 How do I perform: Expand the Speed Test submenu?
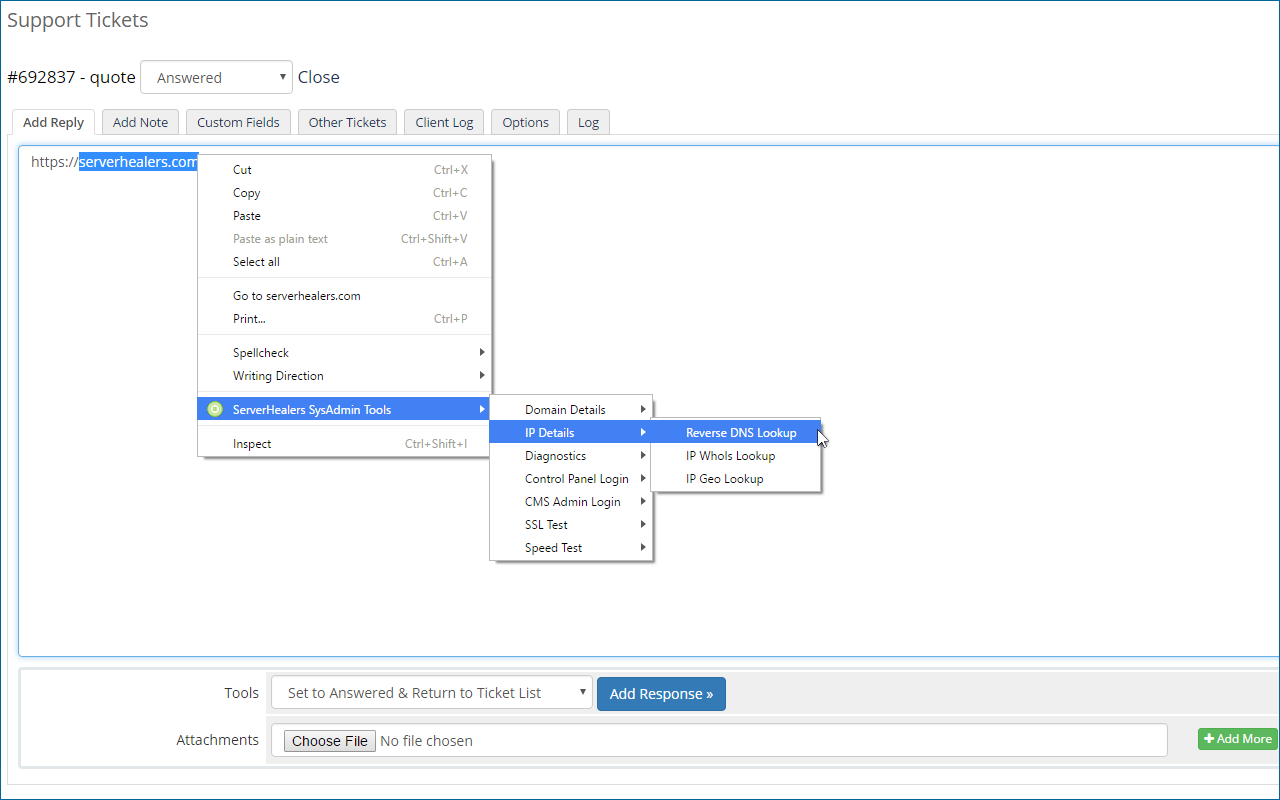coord(571,548)
